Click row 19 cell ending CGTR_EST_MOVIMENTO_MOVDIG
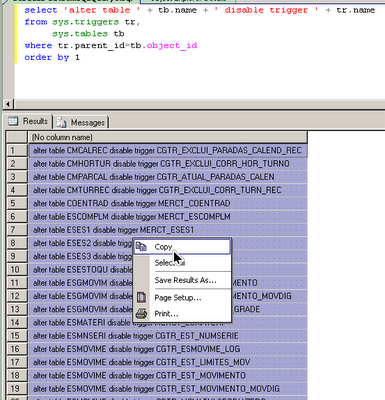The width and height of the screenshot is (385, 400). [168, 388]
